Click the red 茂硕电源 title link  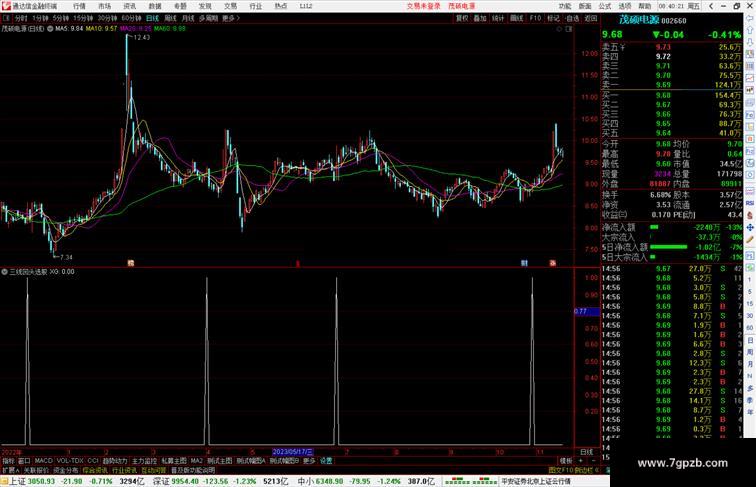click(462, 6)
